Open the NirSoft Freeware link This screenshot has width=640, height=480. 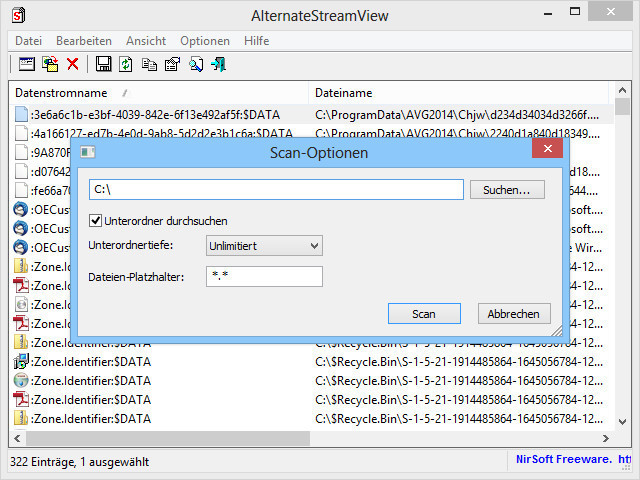573,460
